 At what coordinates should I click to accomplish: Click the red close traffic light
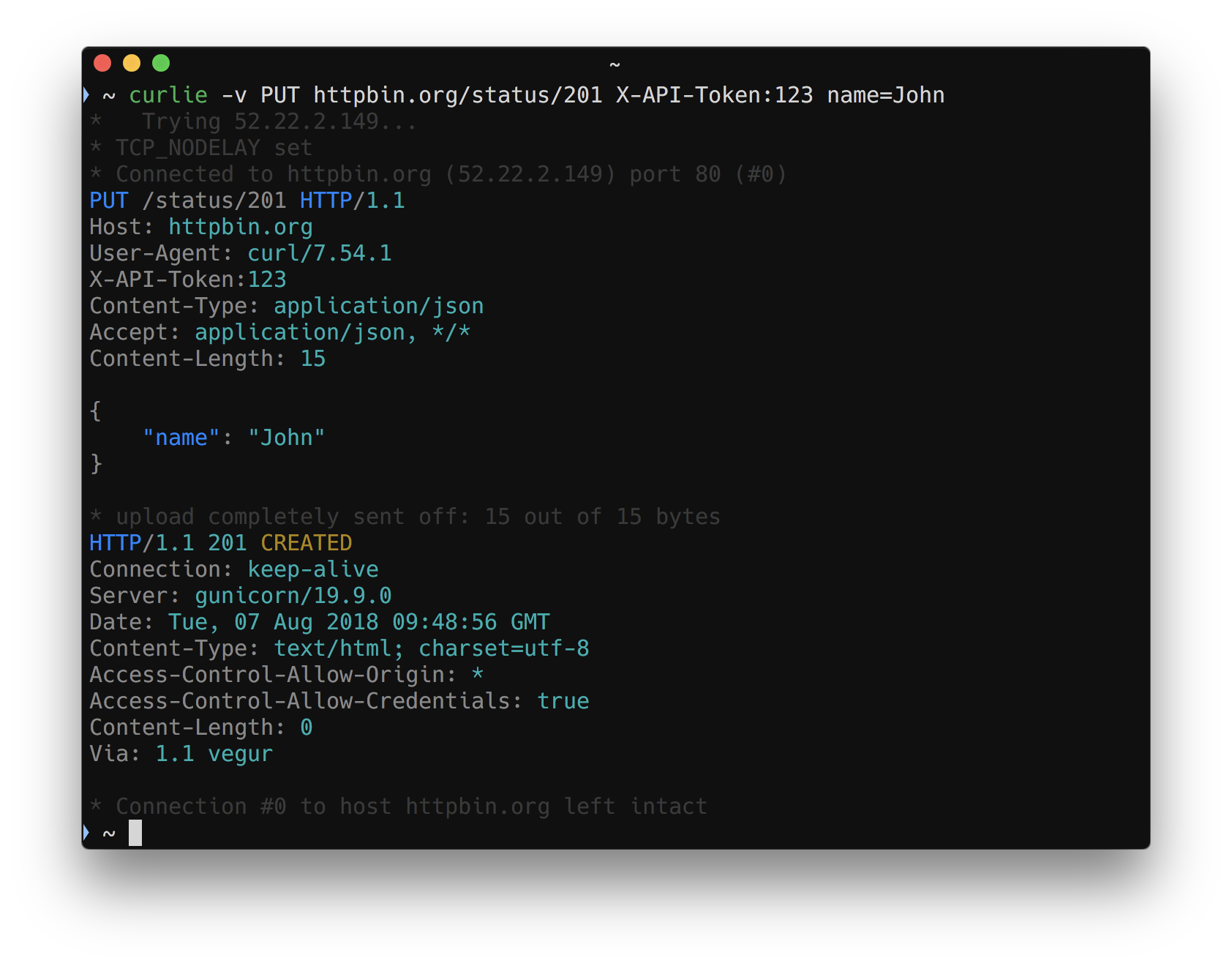[x=102, y=63]
